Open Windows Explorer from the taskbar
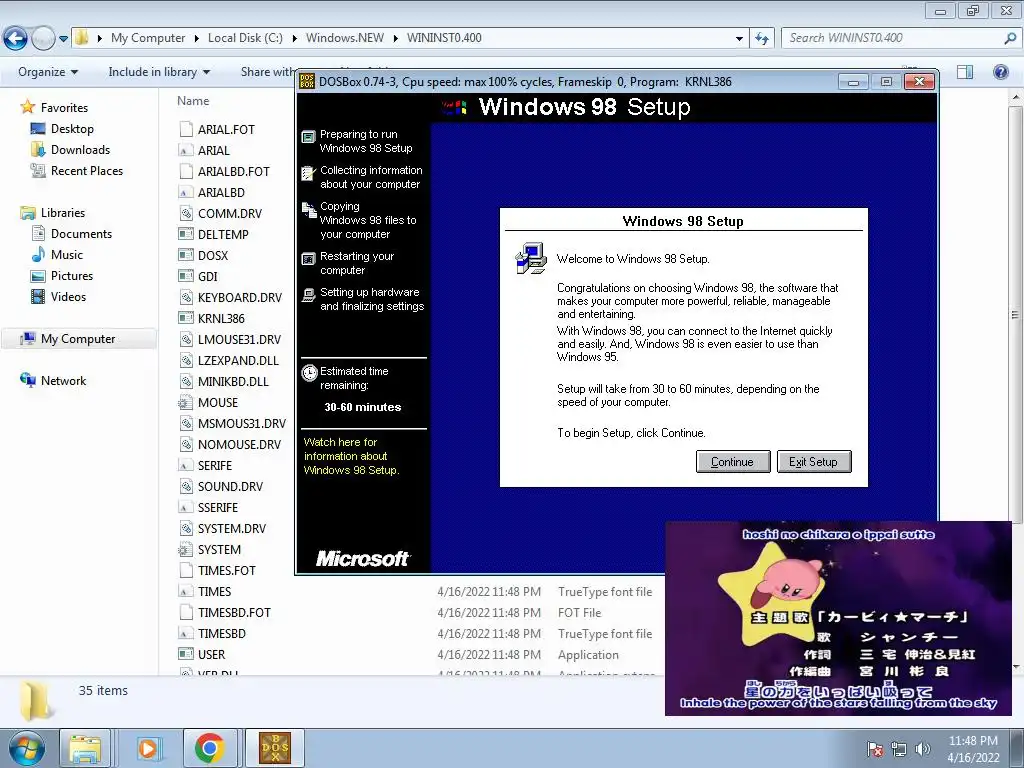The height and width of the screenshot is (768, 1024). 85,748
